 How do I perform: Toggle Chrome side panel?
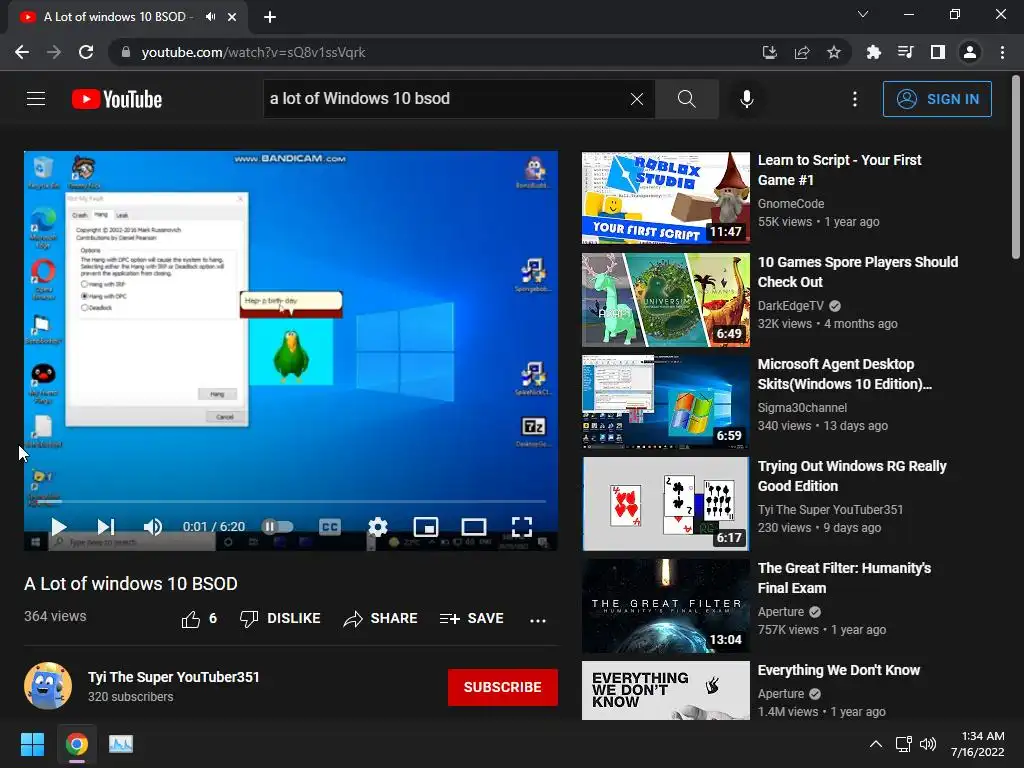click(x=938, y=52)
